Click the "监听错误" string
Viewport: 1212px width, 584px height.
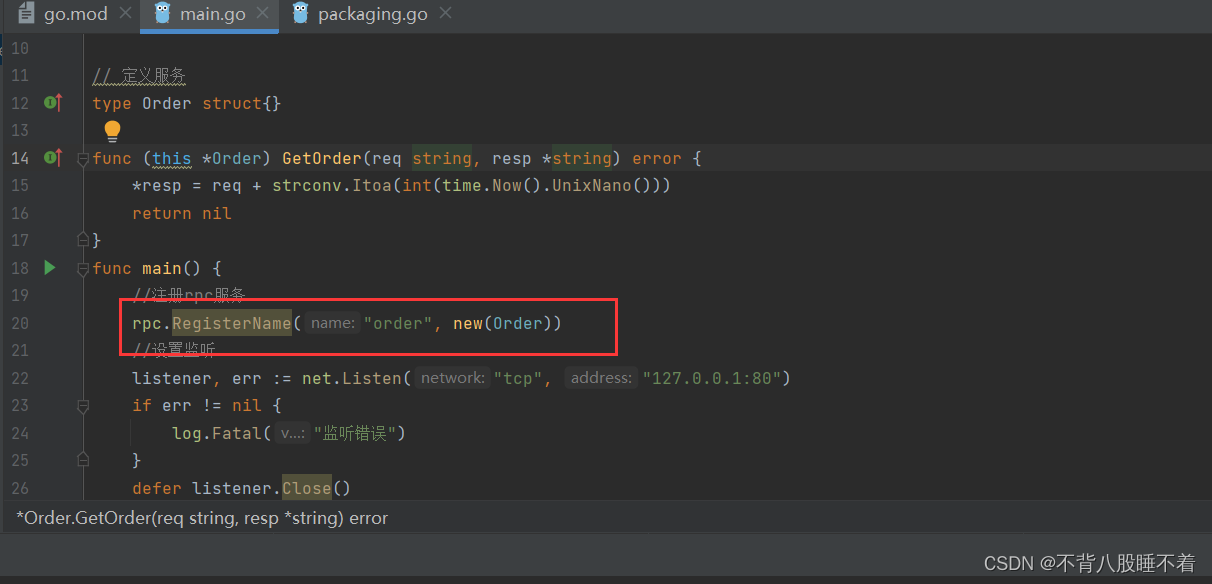tap(354, 433)
